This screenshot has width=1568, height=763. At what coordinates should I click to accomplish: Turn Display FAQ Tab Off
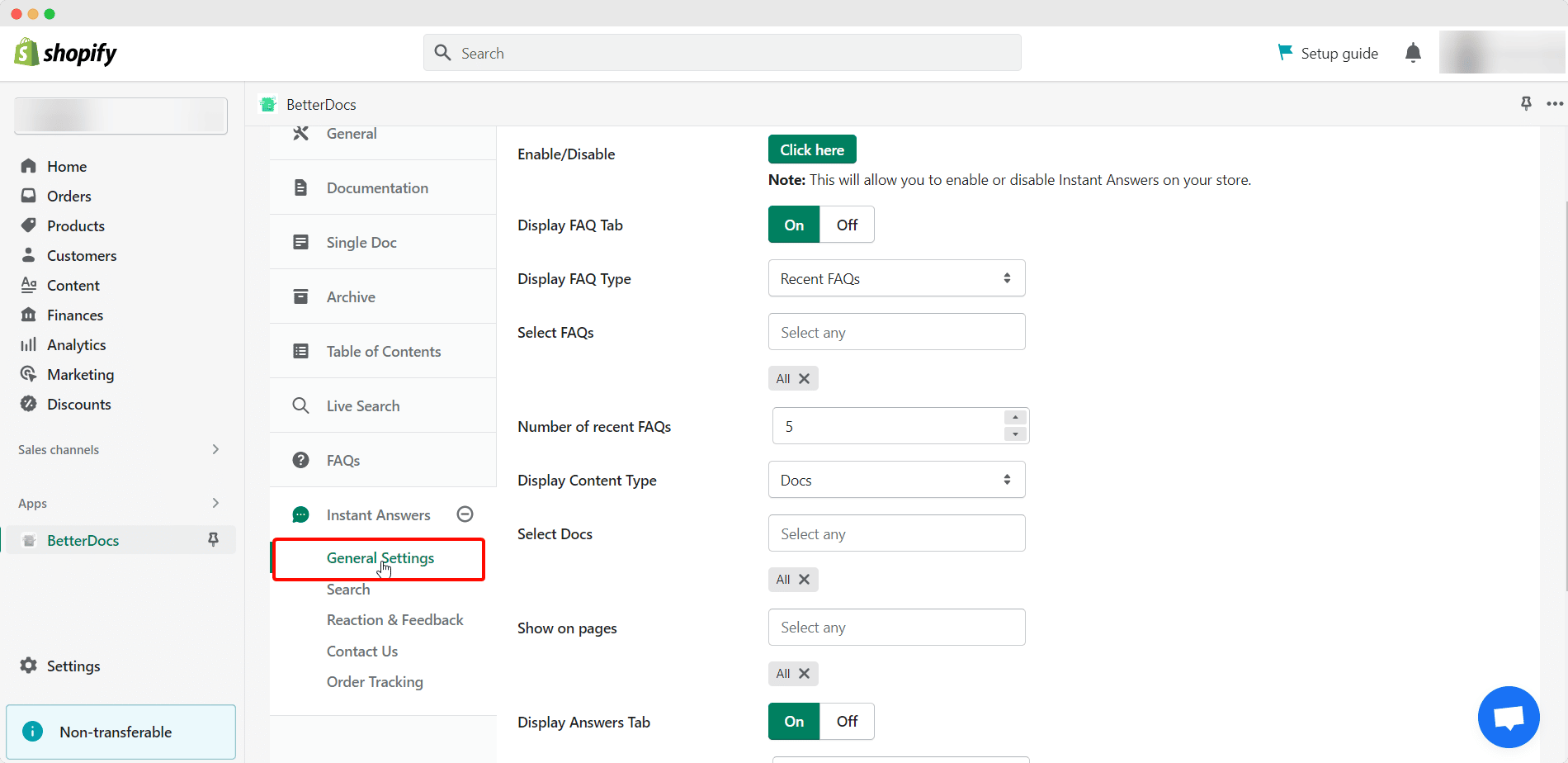pyautogui.click(x=847, y=225)
